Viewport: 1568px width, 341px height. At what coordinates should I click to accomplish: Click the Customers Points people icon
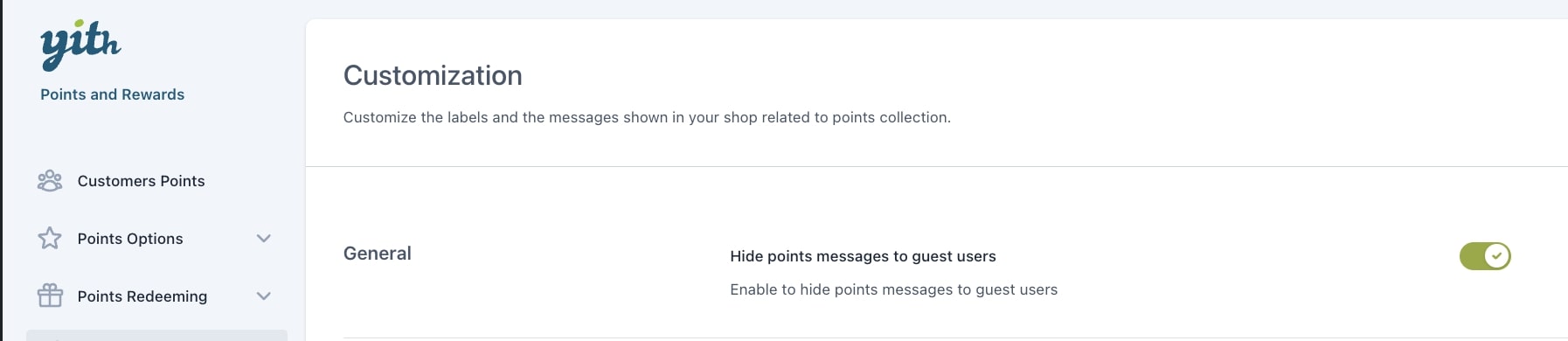click(x=50, y=181)
